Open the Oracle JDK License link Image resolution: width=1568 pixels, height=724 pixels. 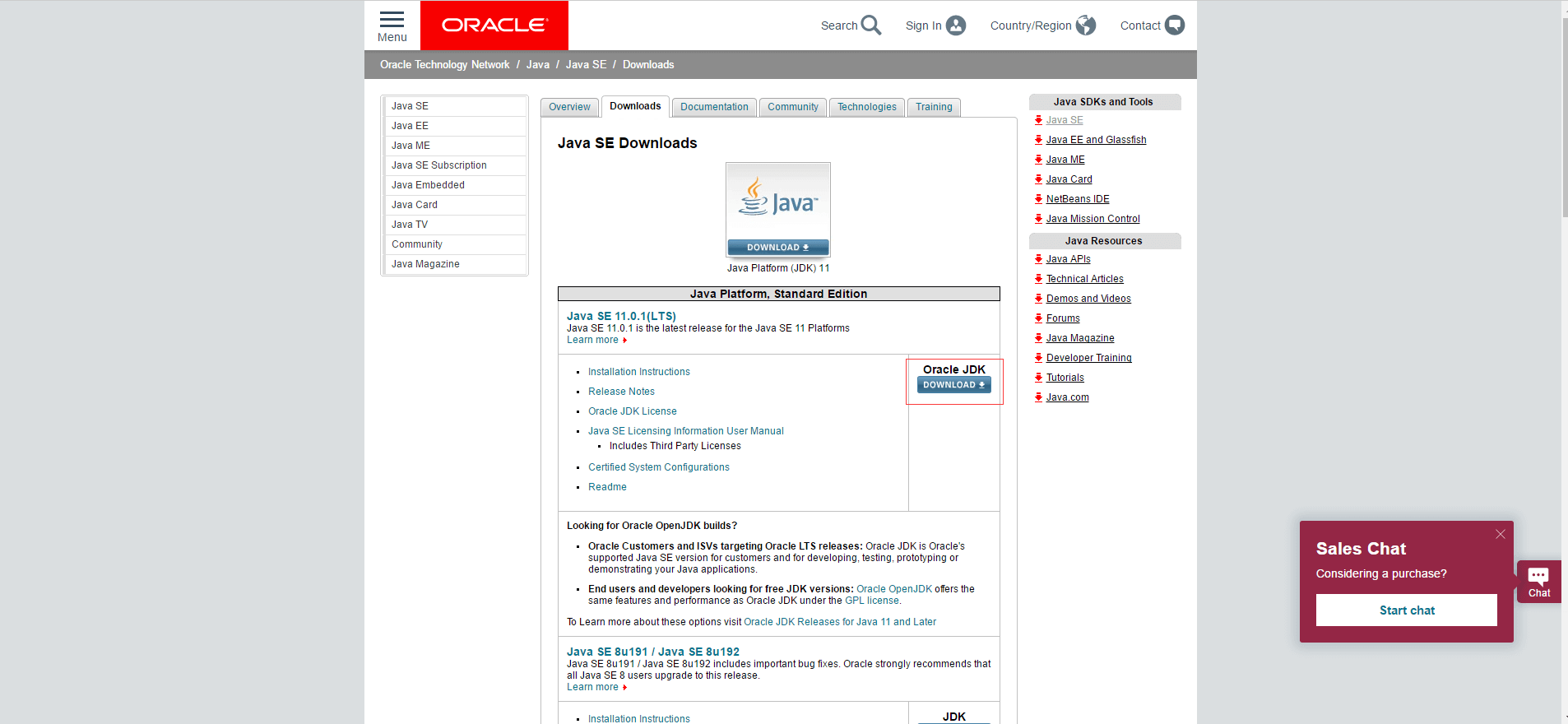tap(633, 411)
